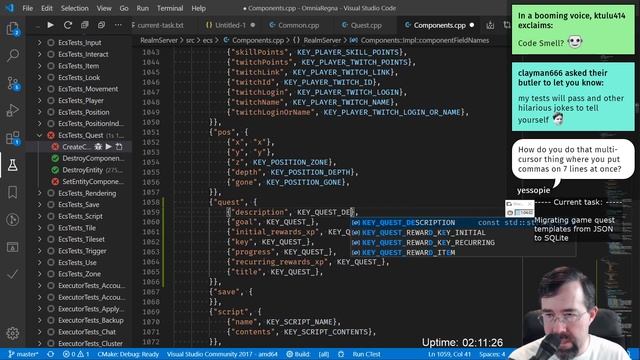Expand the EcsTests_Interact tree node
The width and height of the screenshot is (640, 360).
(40, 54)
